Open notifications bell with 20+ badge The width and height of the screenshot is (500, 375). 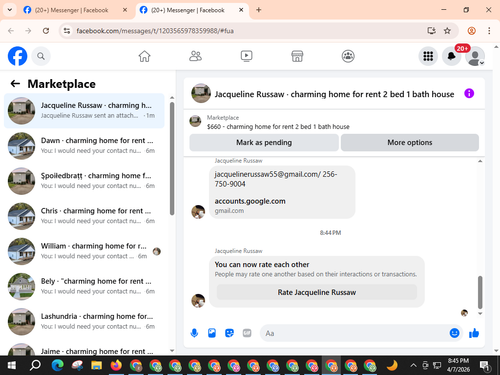pos(452,56)
